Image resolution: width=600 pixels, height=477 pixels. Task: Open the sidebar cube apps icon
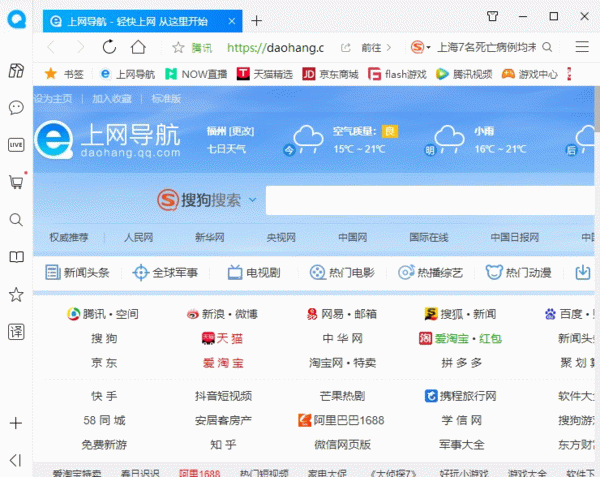click(16, 71)
